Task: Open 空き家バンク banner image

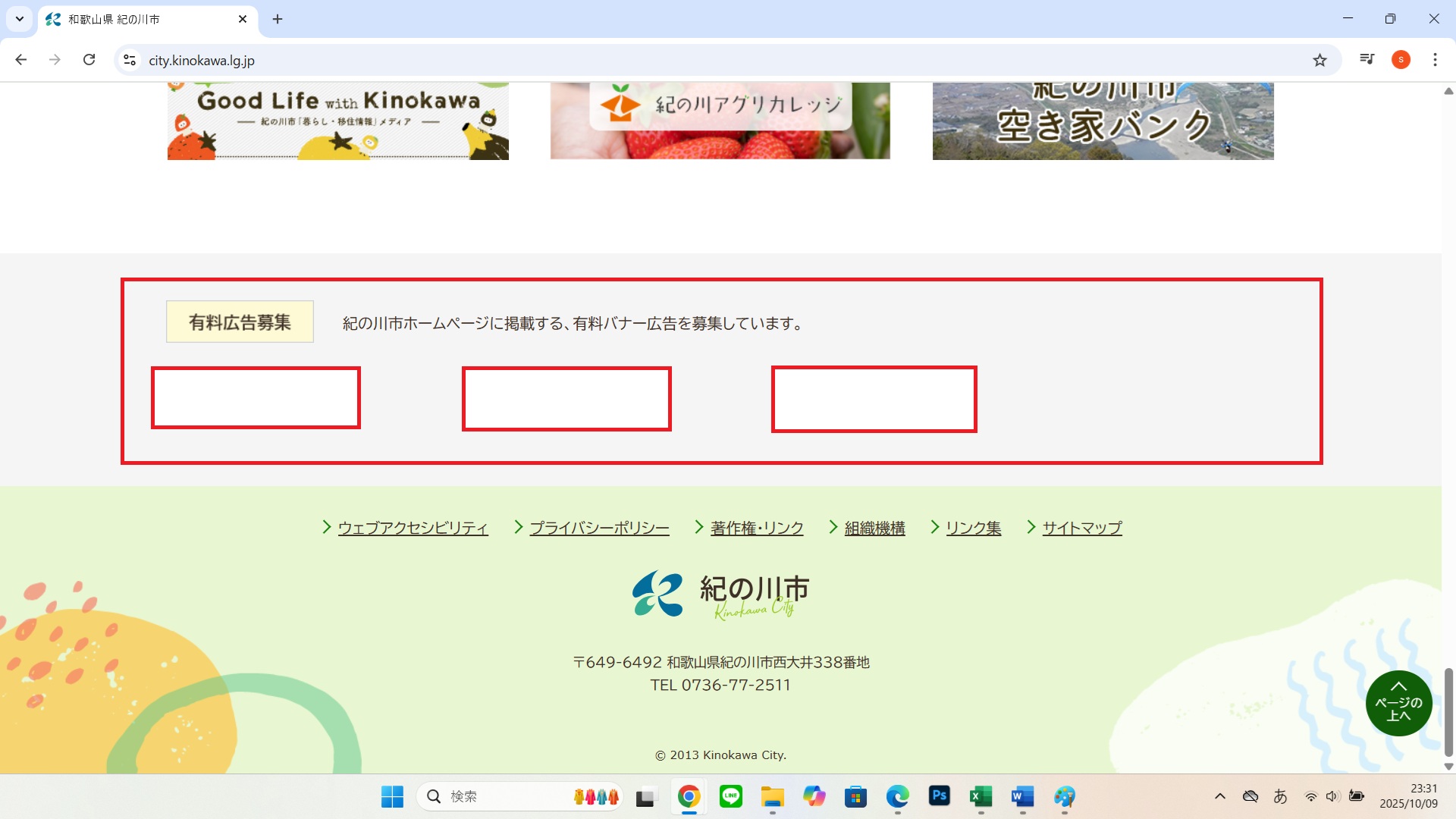Action: point(1103,121)
